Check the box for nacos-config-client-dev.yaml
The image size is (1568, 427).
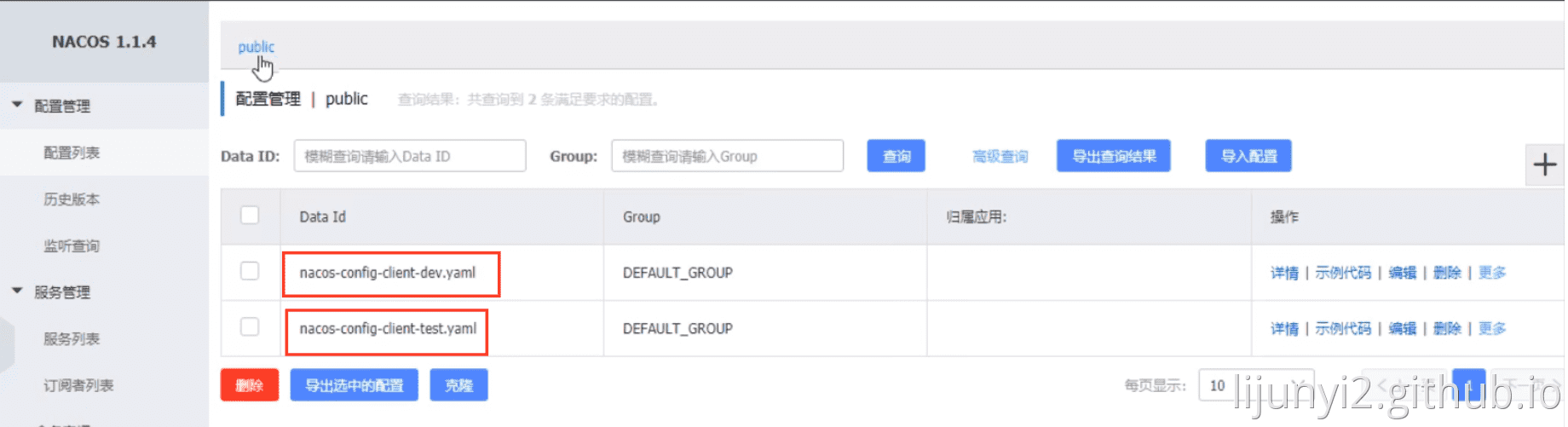[x=250, y=271]
